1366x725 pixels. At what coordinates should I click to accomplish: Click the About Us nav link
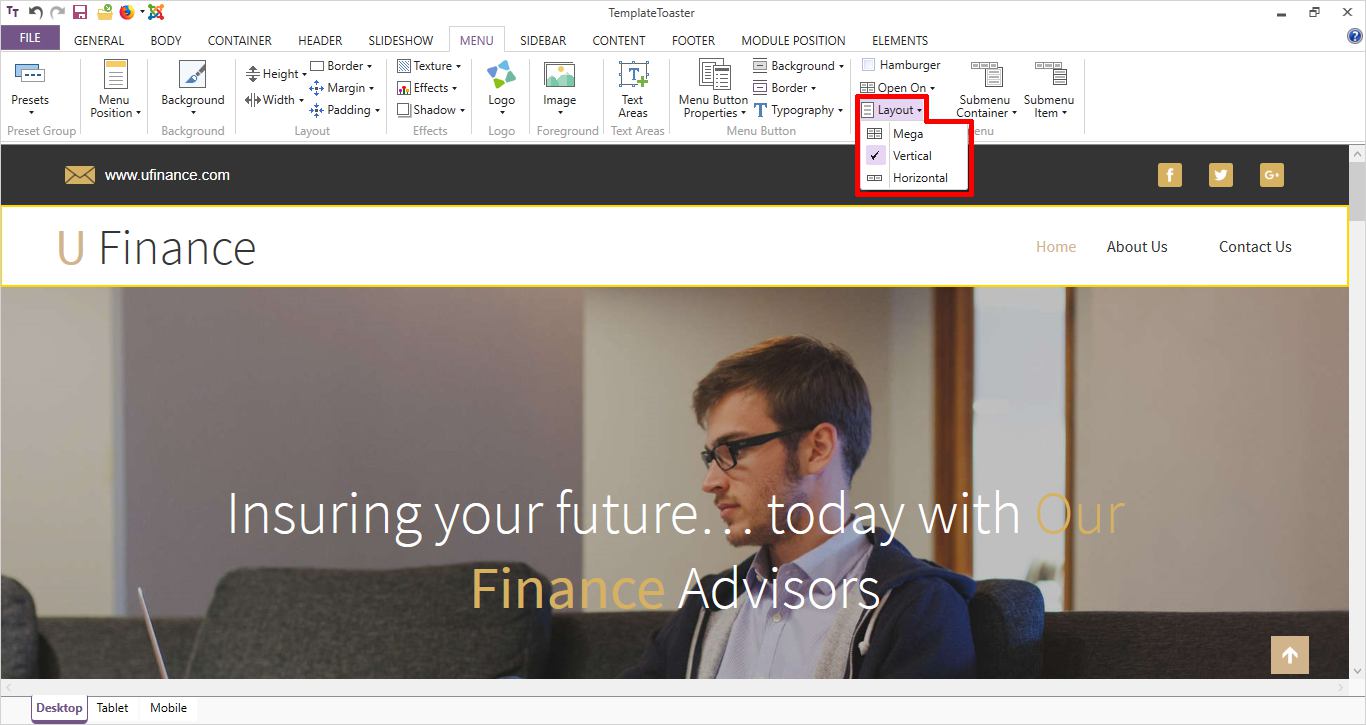[1136, 247]
